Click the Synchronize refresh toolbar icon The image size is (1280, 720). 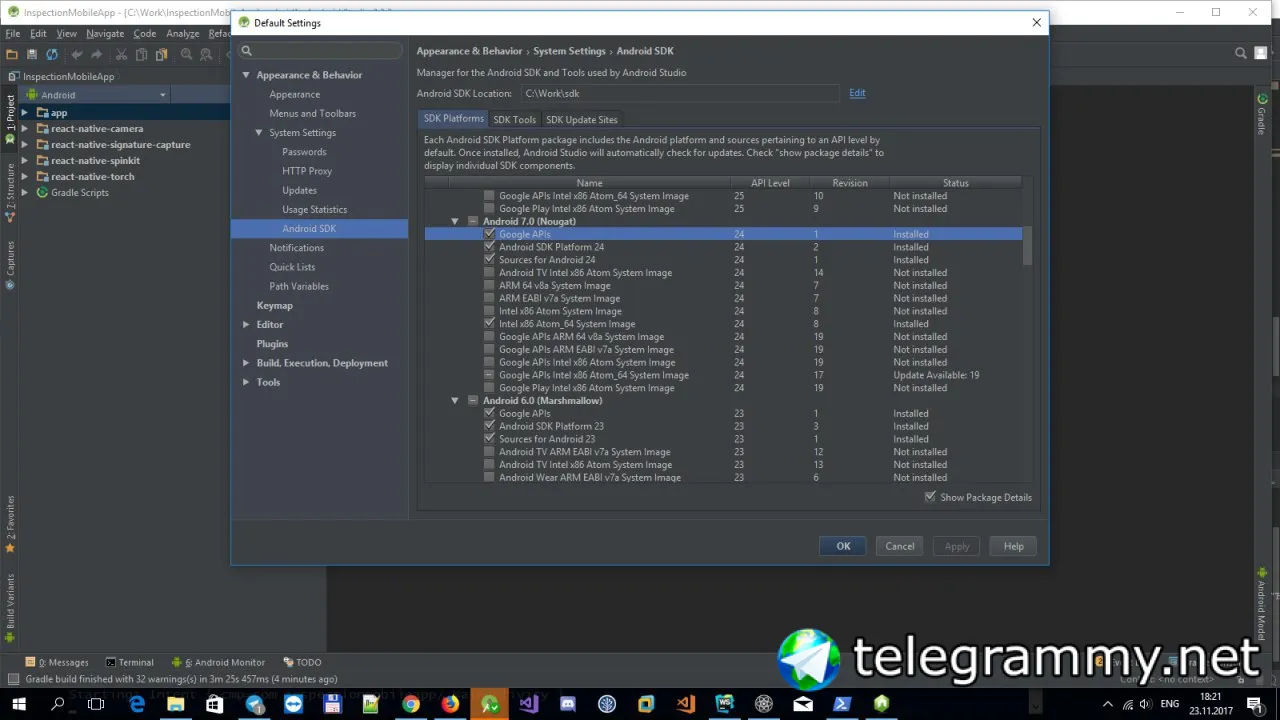52,54
